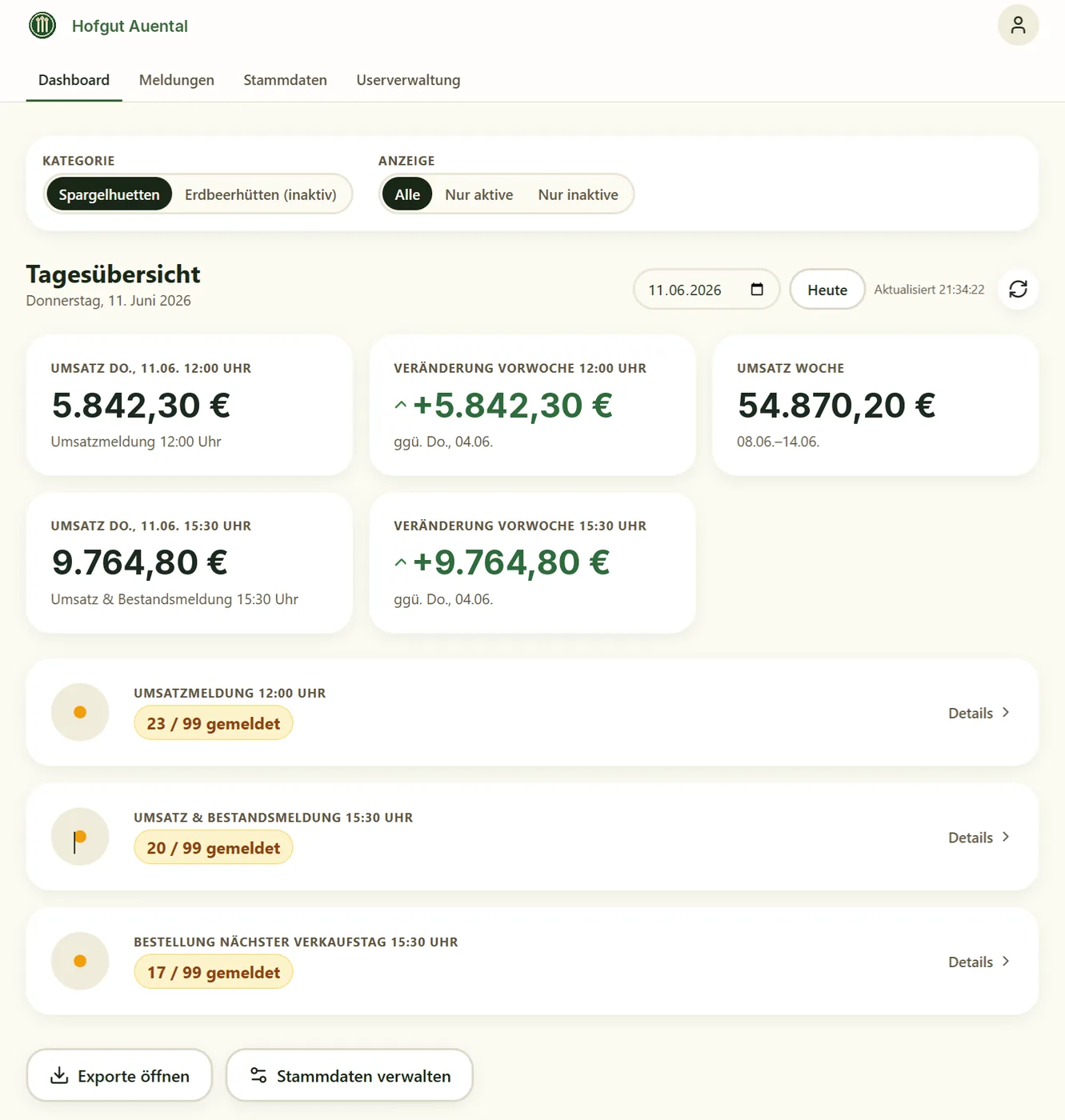
Task: Refresh the dashboard data
Action: pyautogui.click(x=1018, y=290)
